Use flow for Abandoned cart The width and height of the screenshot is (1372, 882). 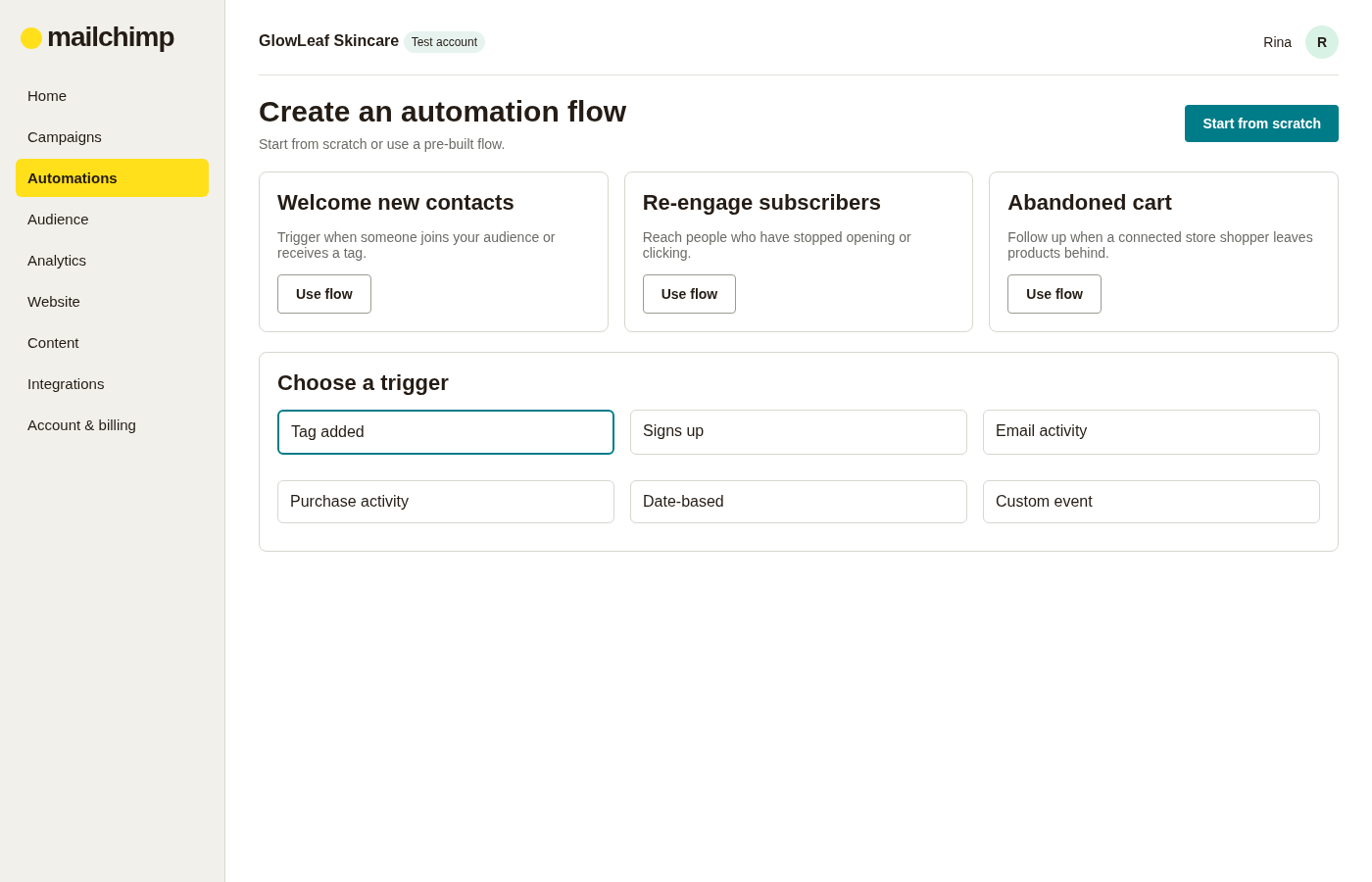(x=1054, y=294)
